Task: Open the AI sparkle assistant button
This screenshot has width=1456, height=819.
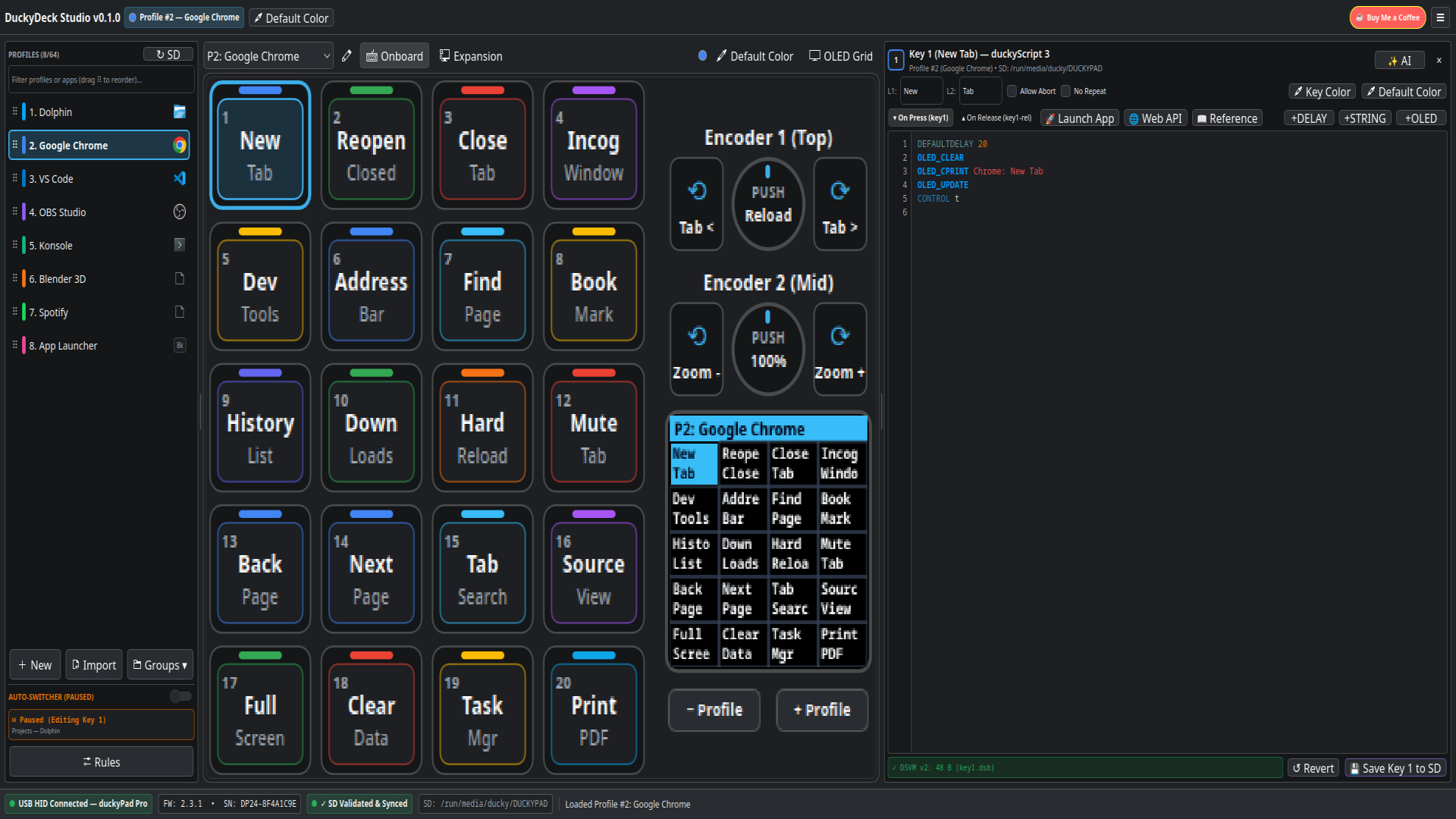Action: click(1399, 61)
